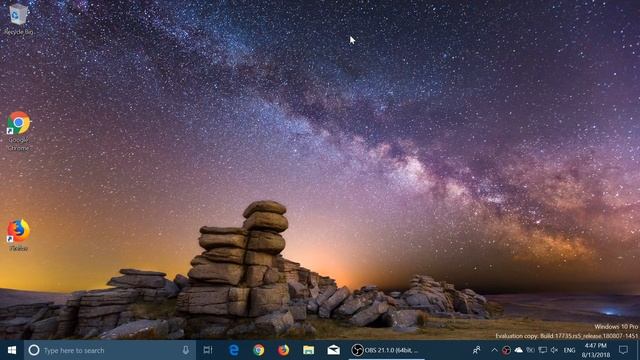640x360 pixels.
Task: Open the Action Center notifications icon
Action: click(x=623, y=350)
